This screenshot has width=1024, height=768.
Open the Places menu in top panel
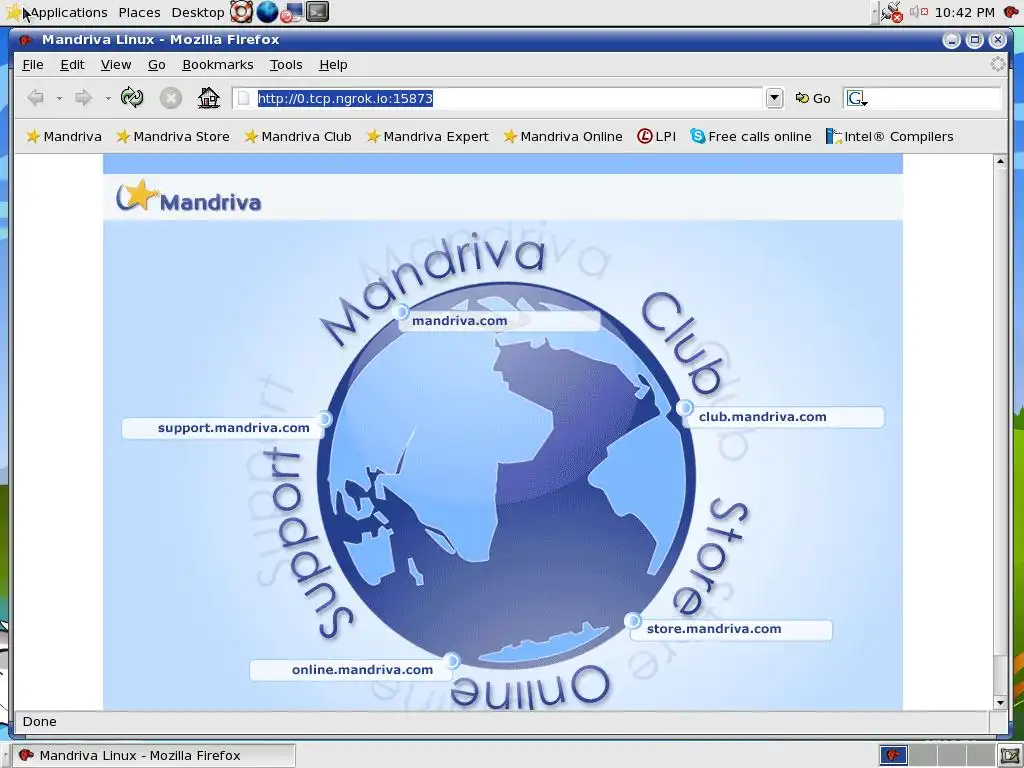click(x=139, y=12)
